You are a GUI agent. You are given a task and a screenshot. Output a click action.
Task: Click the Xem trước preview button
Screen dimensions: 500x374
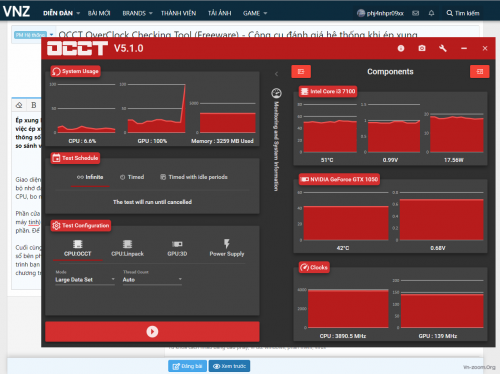(229, 366)
